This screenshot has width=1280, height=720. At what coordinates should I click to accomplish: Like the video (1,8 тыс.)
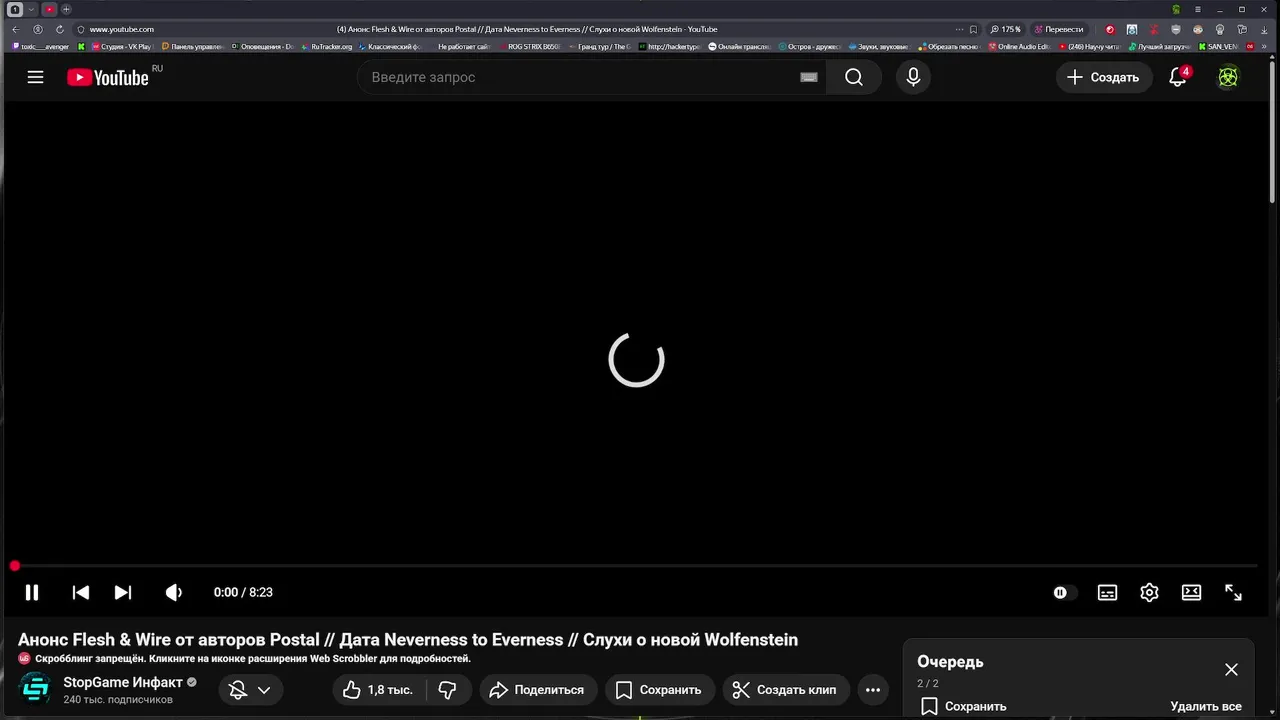(379, 690)
